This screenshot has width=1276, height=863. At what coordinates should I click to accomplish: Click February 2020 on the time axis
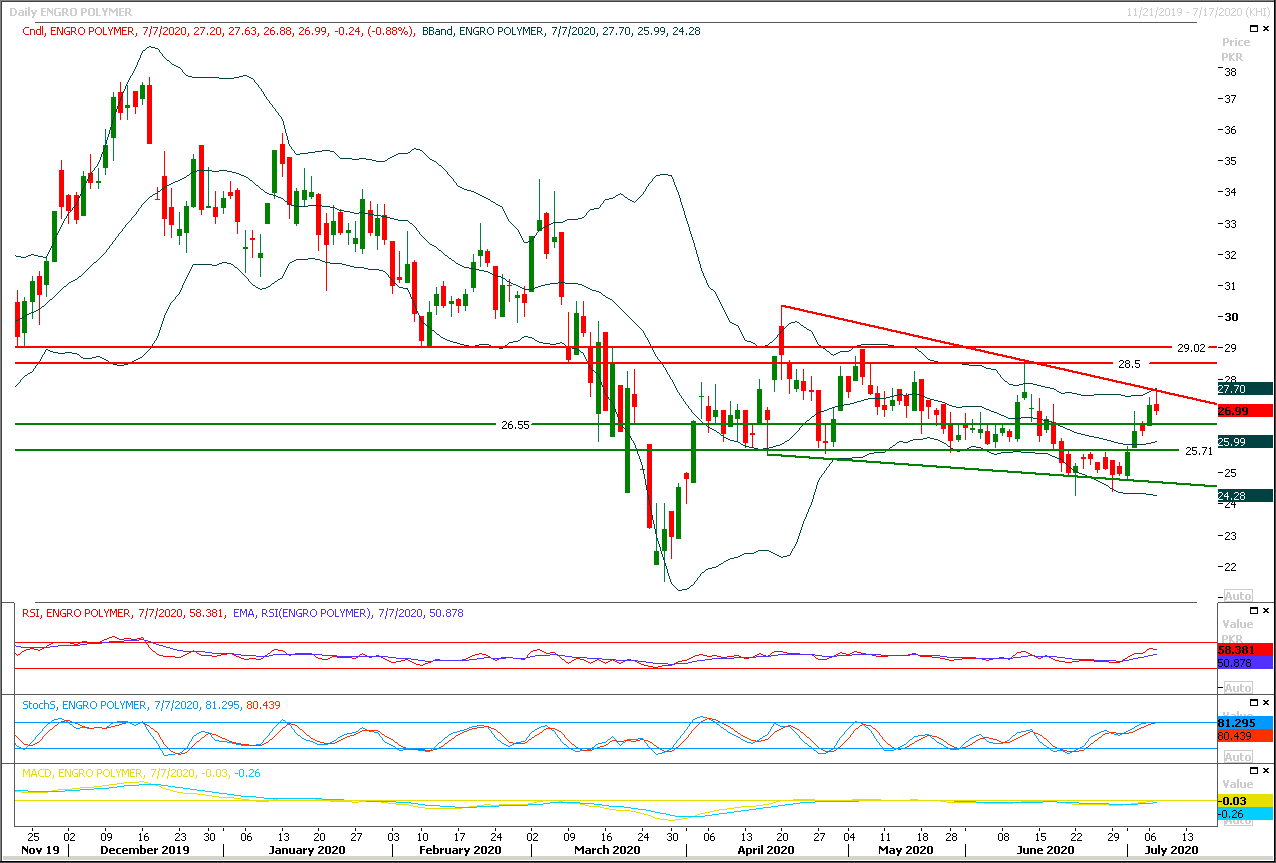[458, 850]
